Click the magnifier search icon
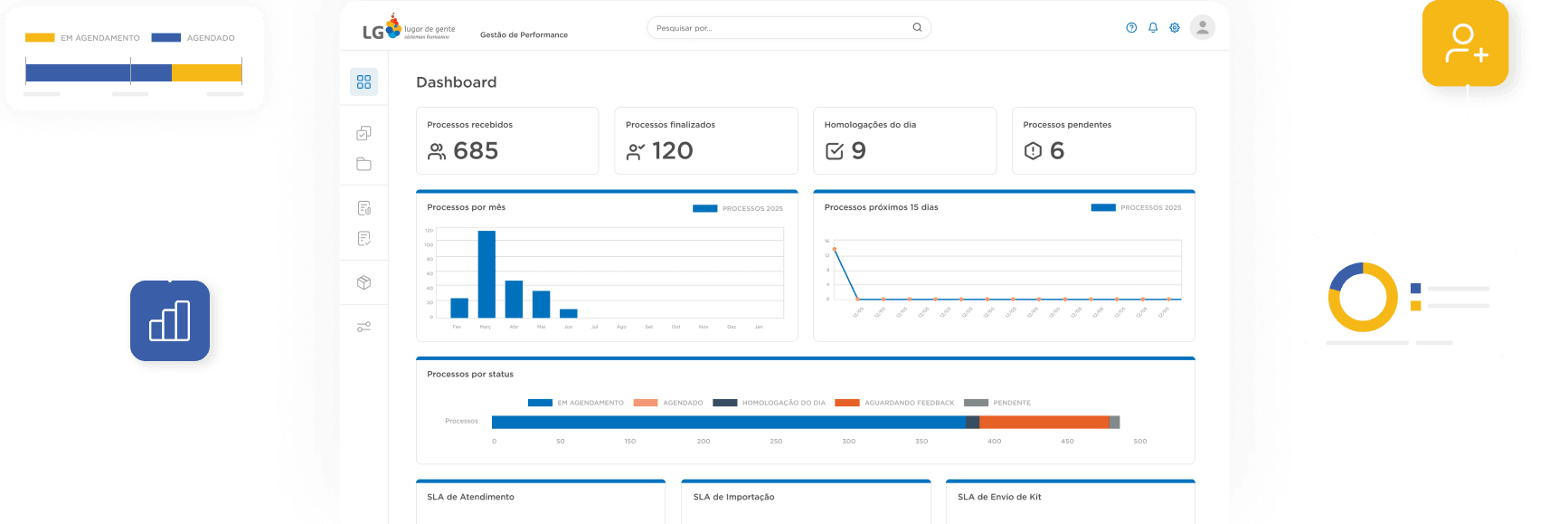Viewport: 1568px width, 524px height. tap(917, 28)
